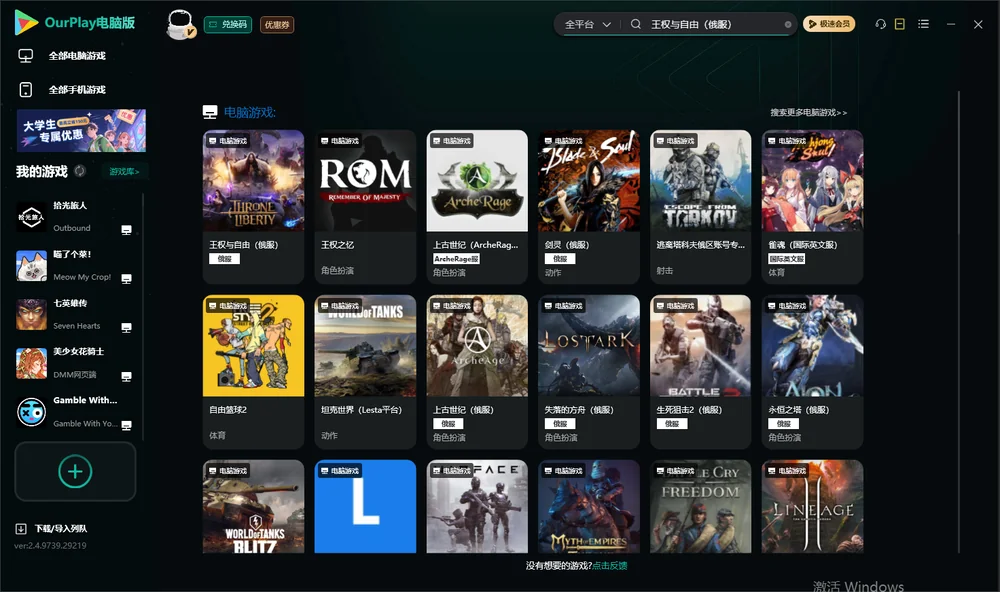Click the 俄服 tag under 剑灵
1000x592 pixels.
(560, 259)
